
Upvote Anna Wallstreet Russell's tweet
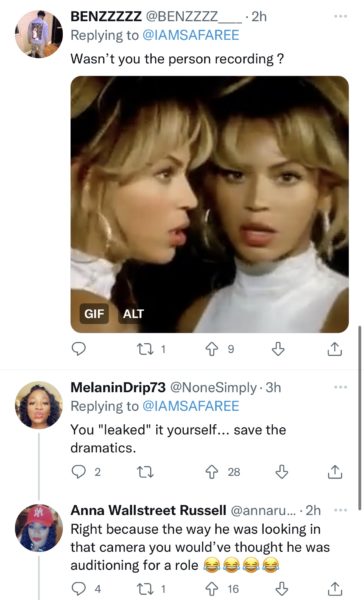pos(212,589)
